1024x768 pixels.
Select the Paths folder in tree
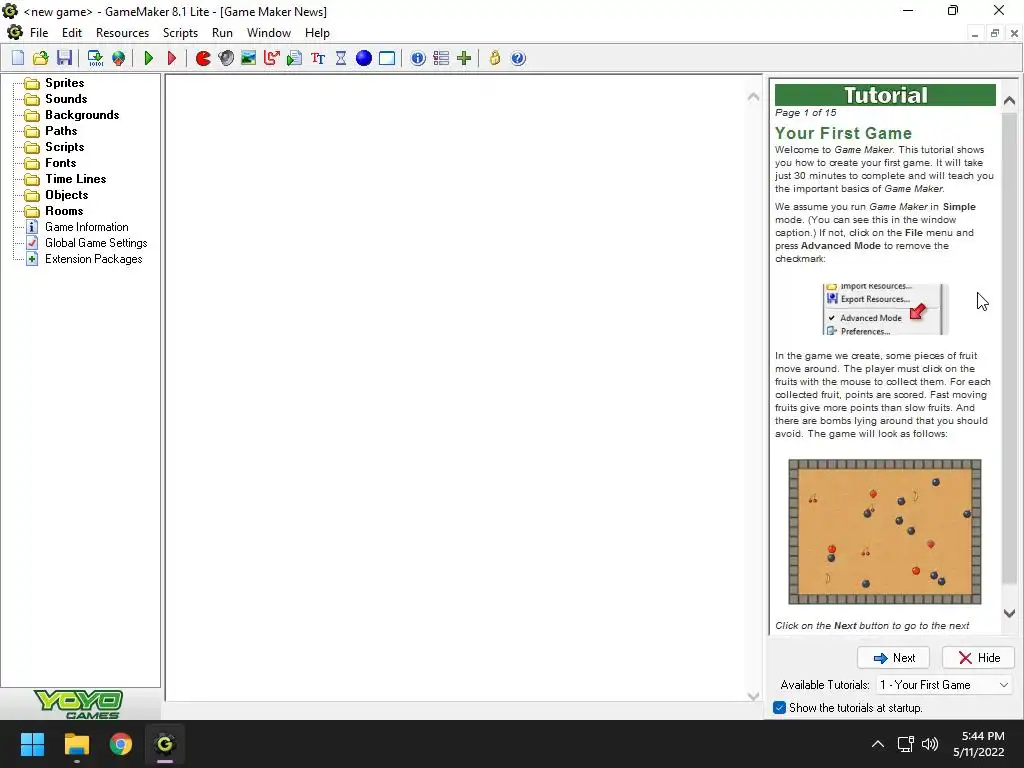click(61, 131)
